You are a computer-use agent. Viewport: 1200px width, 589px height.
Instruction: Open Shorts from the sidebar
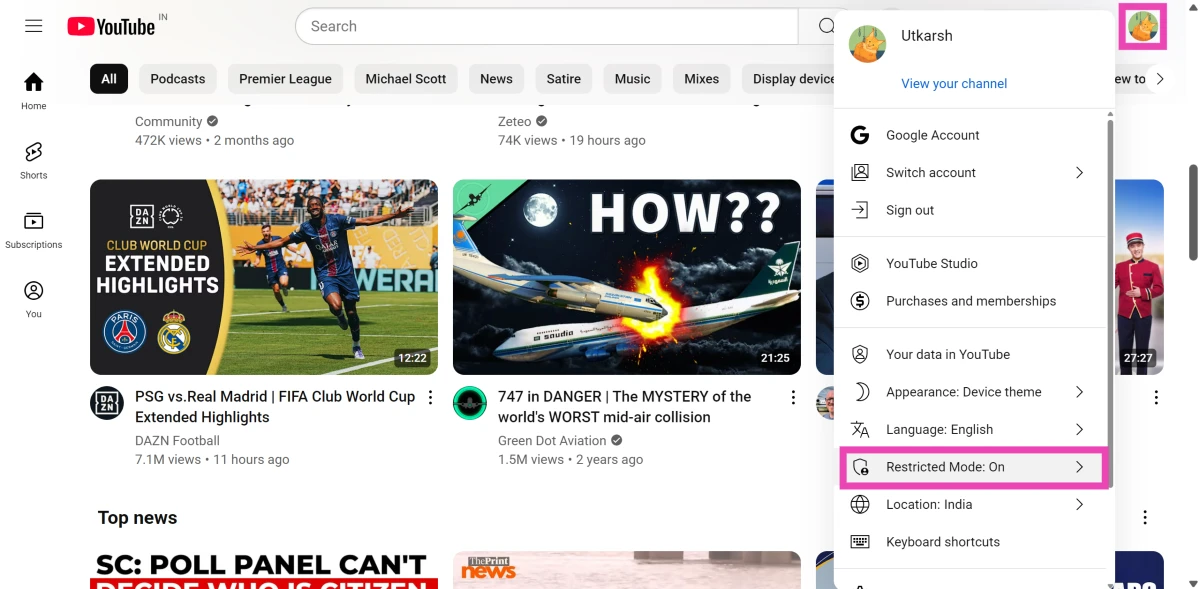tap(34, 160)
